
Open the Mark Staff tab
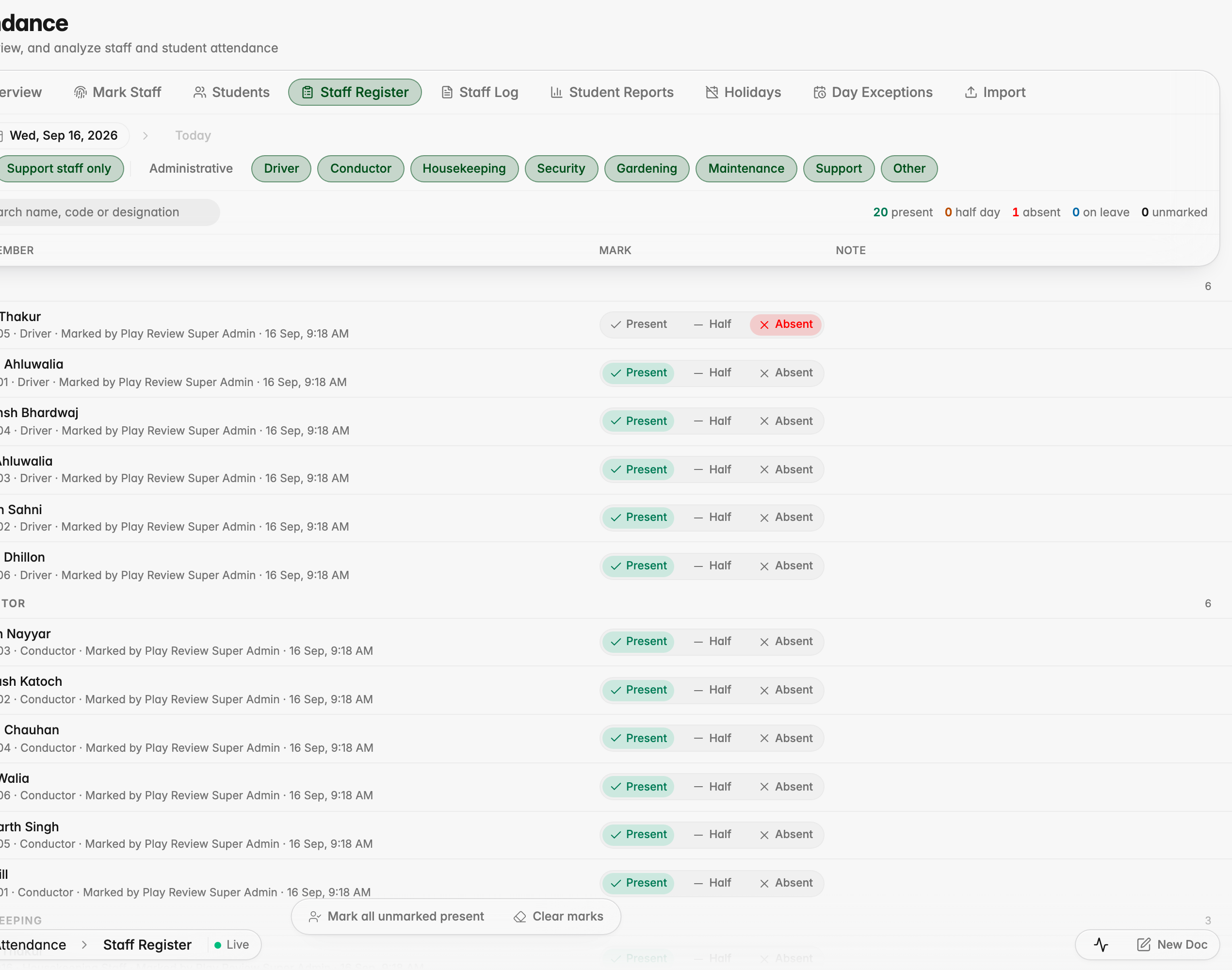[x=117, y=92]
